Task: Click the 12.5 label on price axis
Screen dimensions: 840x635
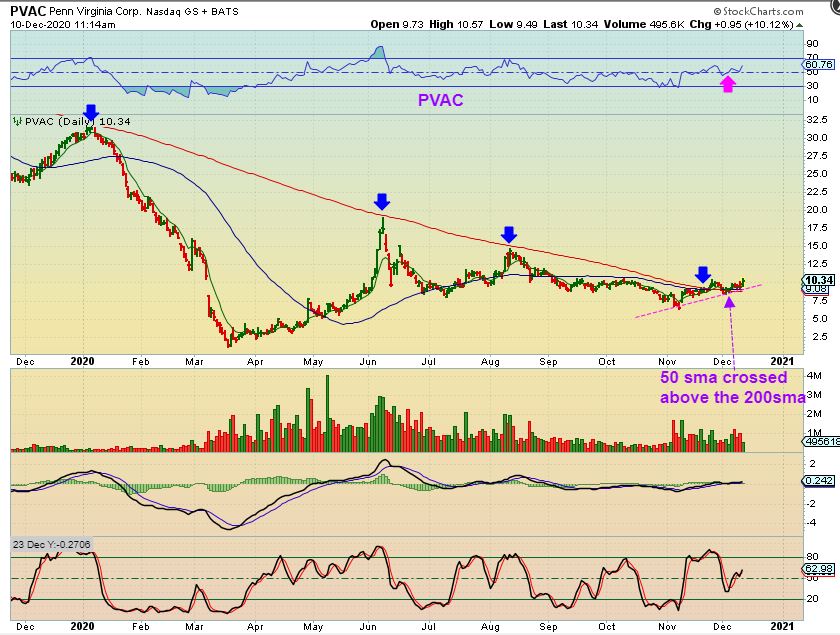Action: [816, 264]
